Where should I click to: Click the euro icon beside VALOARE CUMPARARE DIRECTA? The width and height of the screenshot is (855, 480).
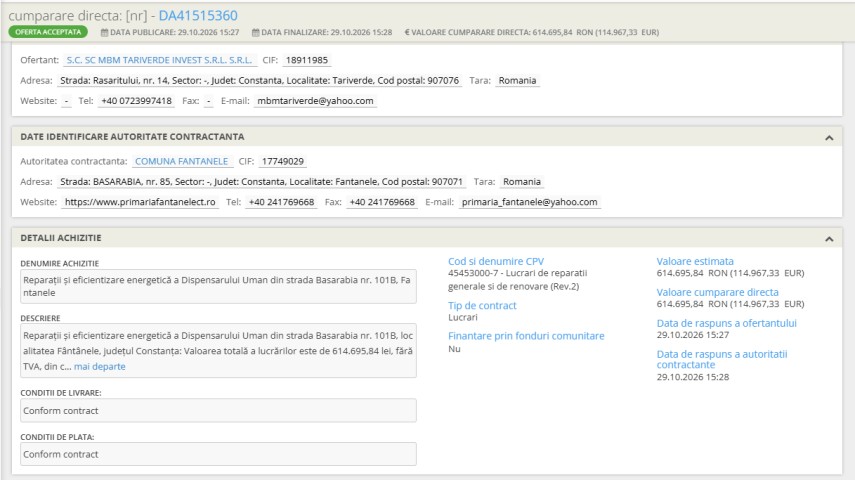coord(407,32)
